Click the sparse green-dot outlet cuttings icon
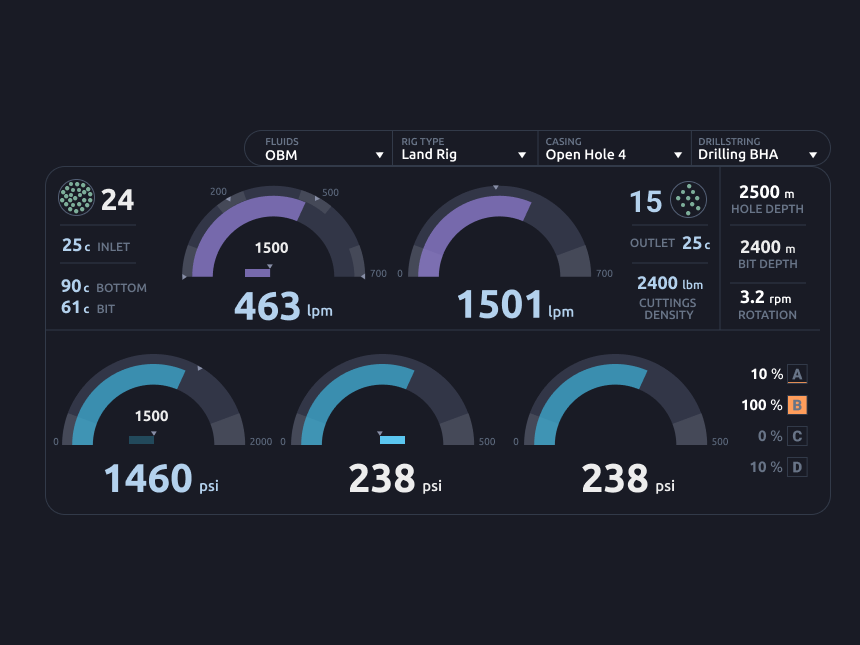 click(688, 199)
